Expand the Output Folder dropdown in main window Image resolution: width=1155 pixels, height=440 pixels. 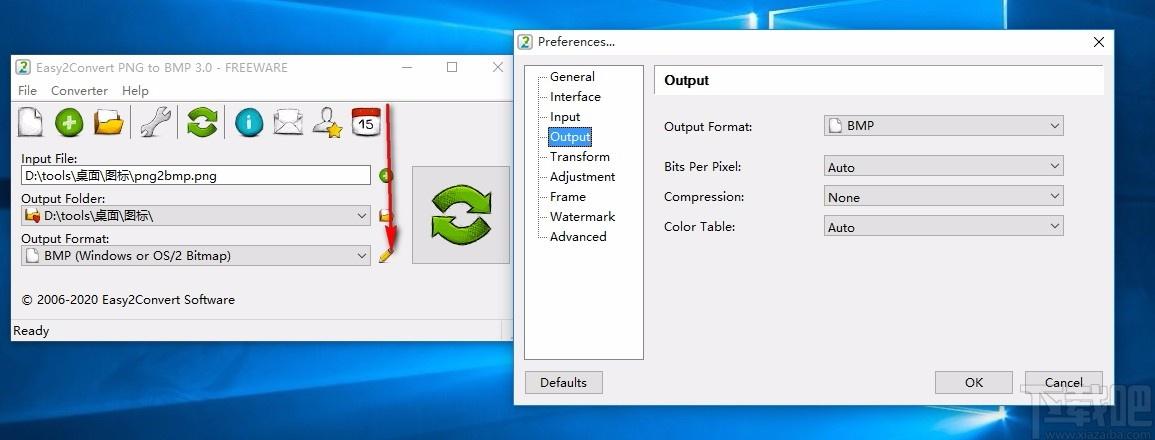coord(196,215)
